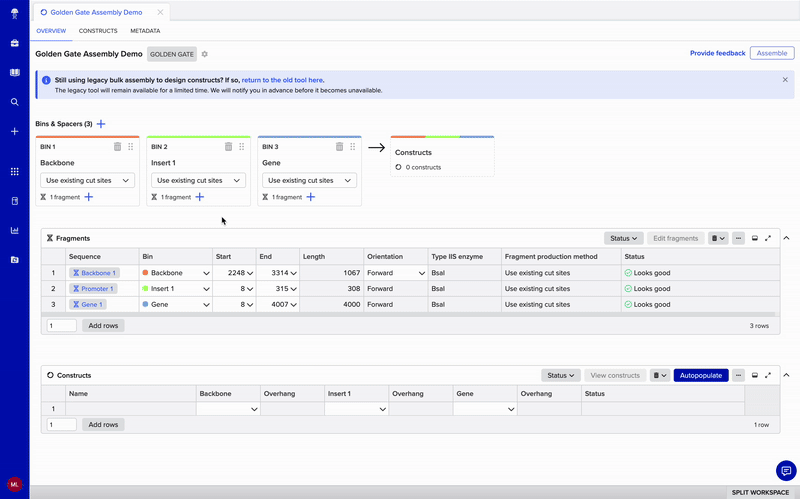The width and height of the screenshot is (800, 499).
Task: Click the BIN 2 drag handle icon
Action: pyautogui.click(x=241, y=147)
